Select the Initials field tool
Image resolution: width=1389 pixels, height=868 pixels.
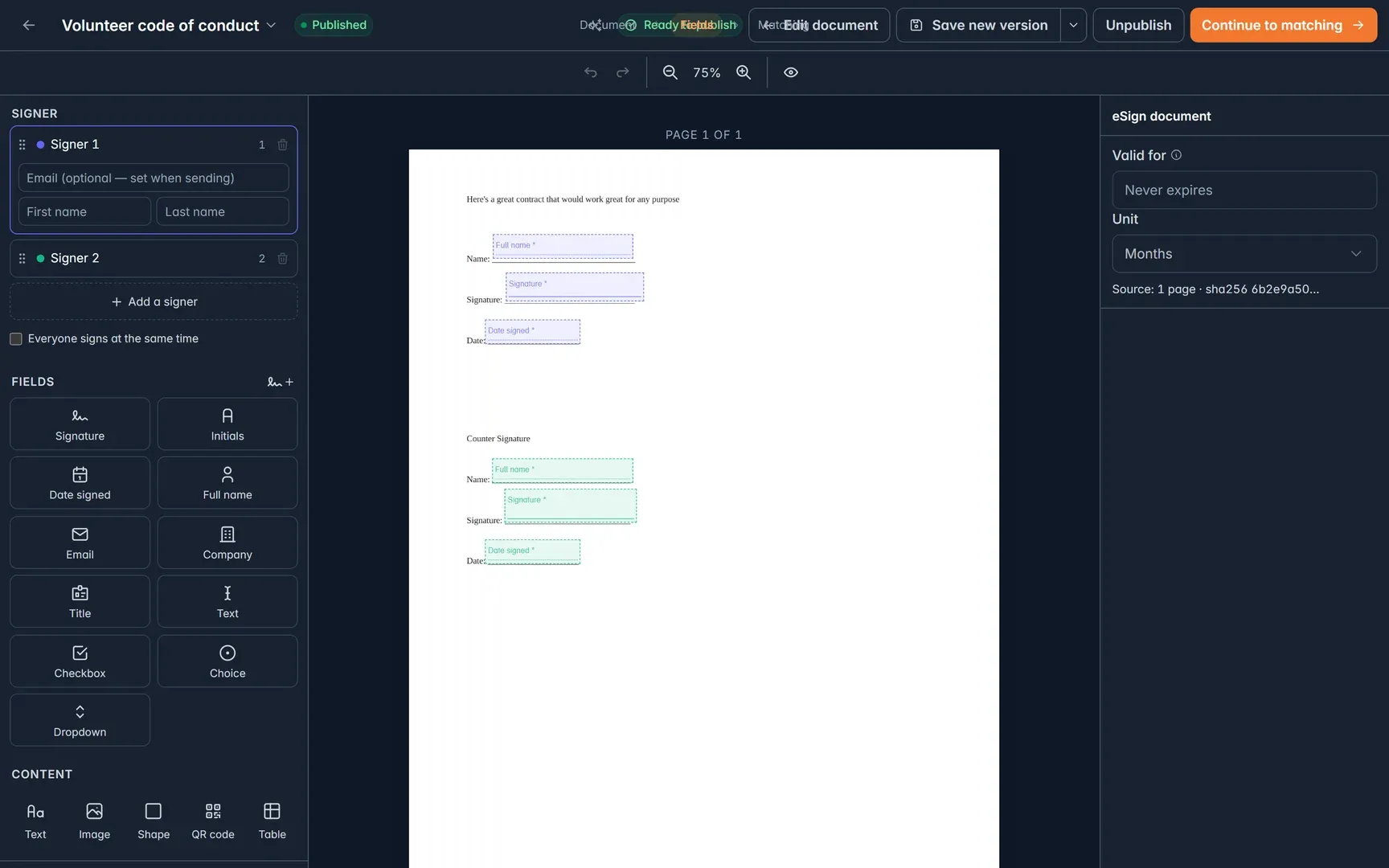(227, 424)
